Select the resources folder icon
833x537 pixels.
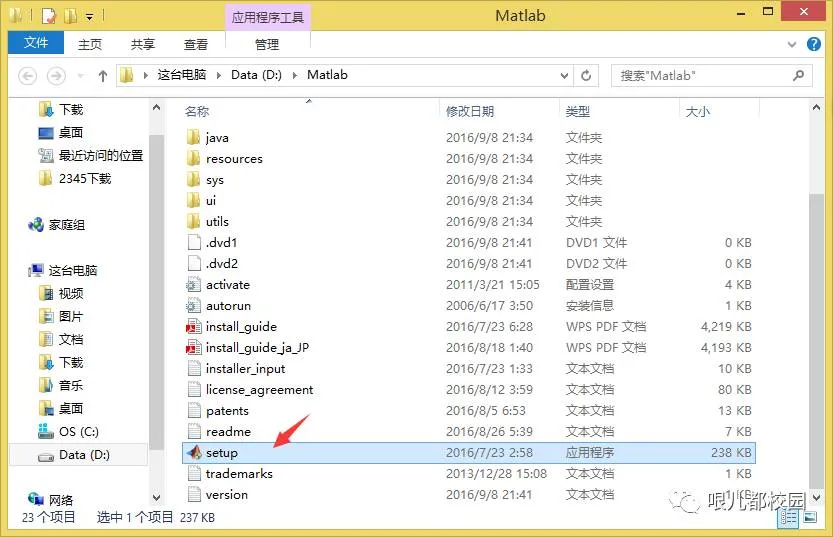pos(194,158)
